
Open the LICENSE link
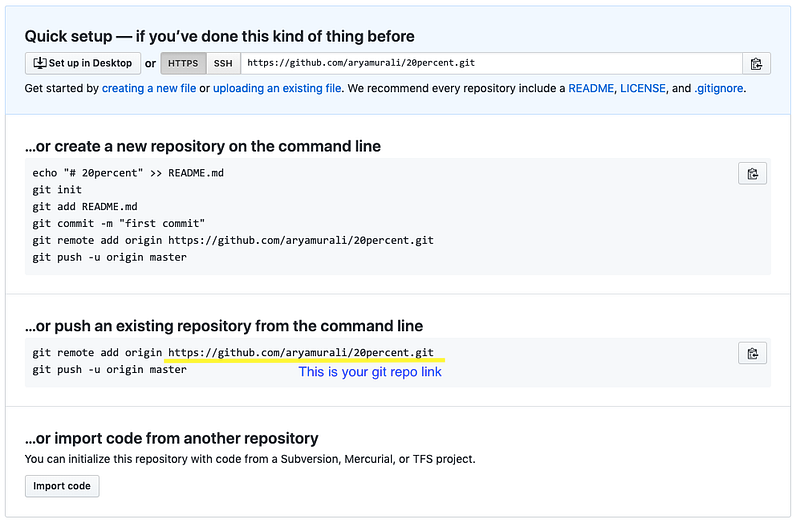pos(644,88)
